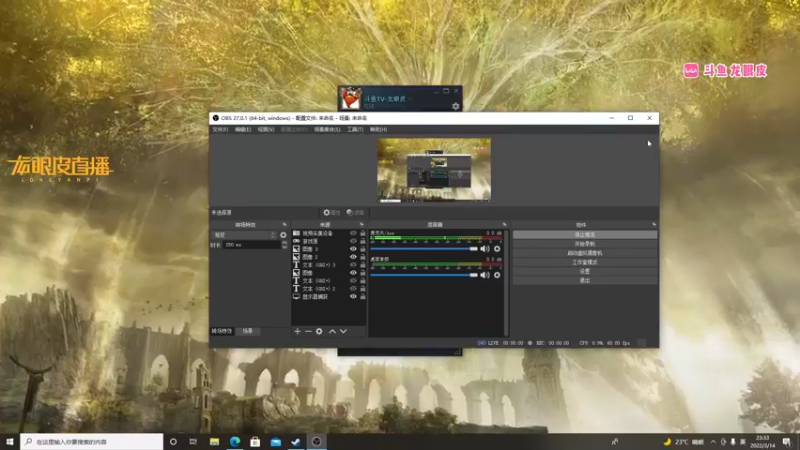The height and width of the screenshot is (450, 800).
Task: Open the 场景集合(S) menu
Action: [x=327, y=130]
